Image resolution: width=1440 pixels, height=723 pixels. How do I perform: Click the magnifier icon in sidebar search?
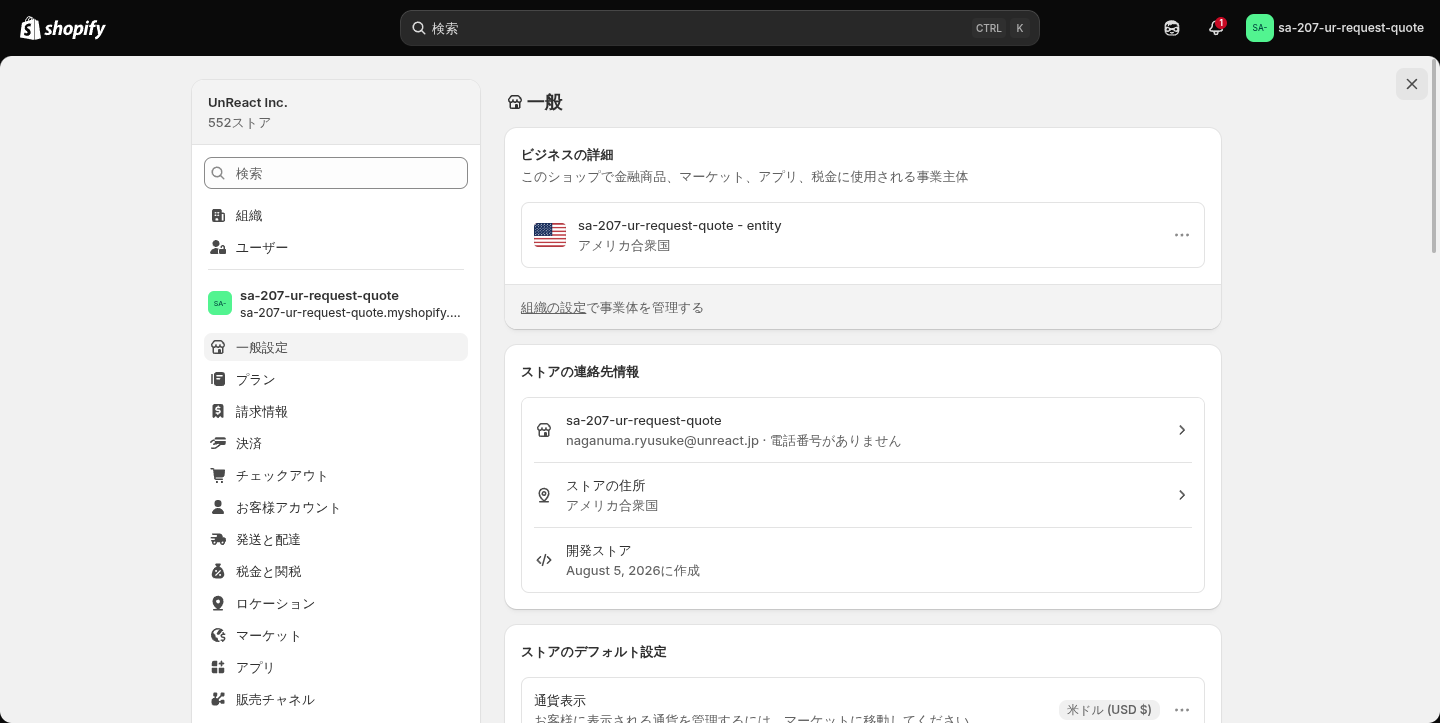[x=219, y=173]
